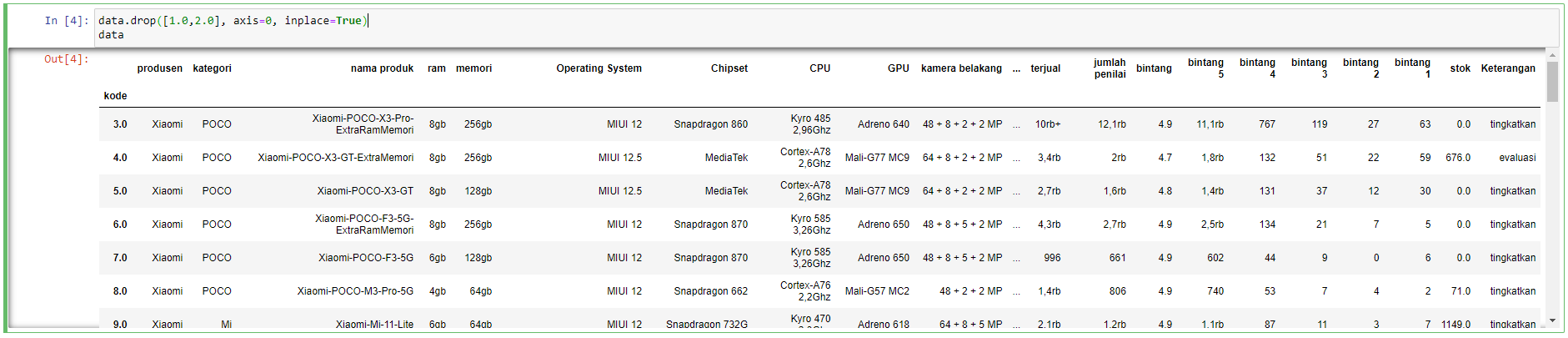Click the '767' bintang 4 cell
The image size is (1568, 338).
click(x=1267, y=124)
